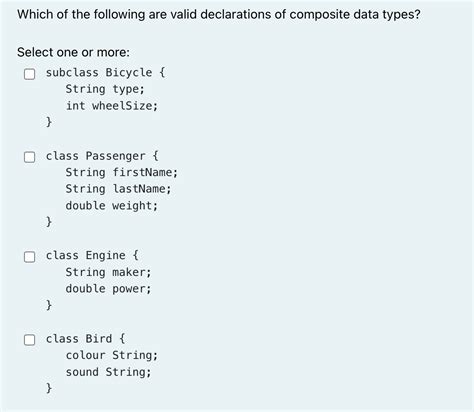Screen dimensions: 474x412
Task: Enable the class Bird checkbox
Action: tap(29, 340)
